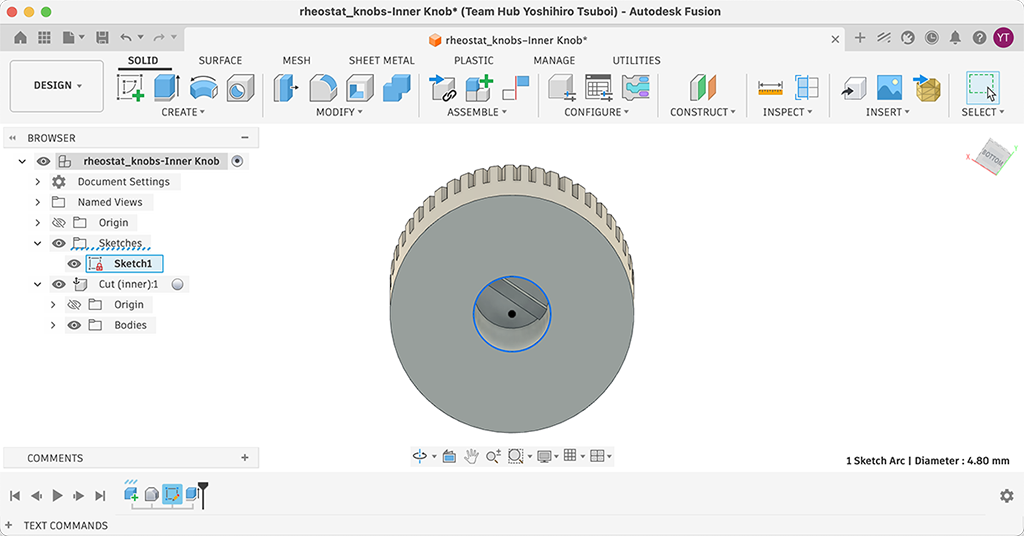Open the MODIFY dropdown menu

[x=339, y=112]
